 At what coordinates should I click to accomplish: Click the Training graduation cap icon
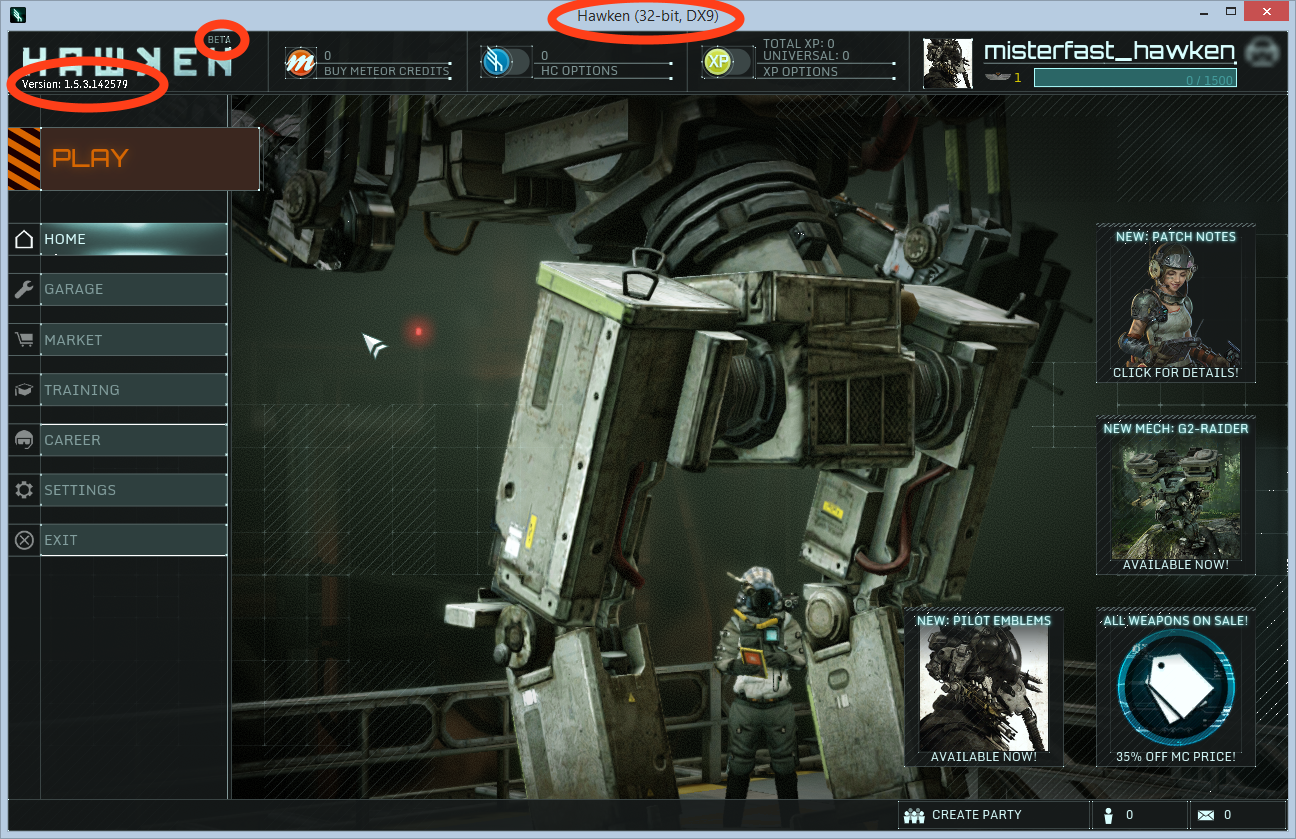(24, 390)
